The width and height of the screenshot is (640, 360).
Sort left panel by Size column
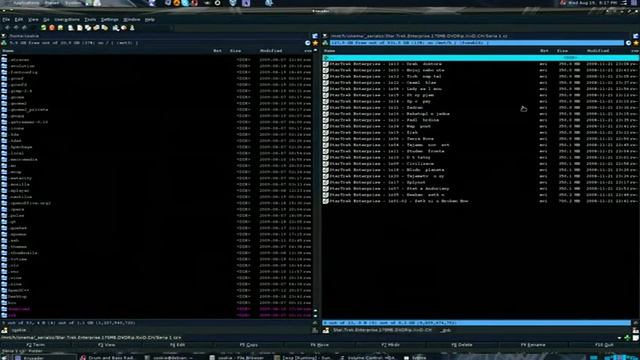pos(236,51)
